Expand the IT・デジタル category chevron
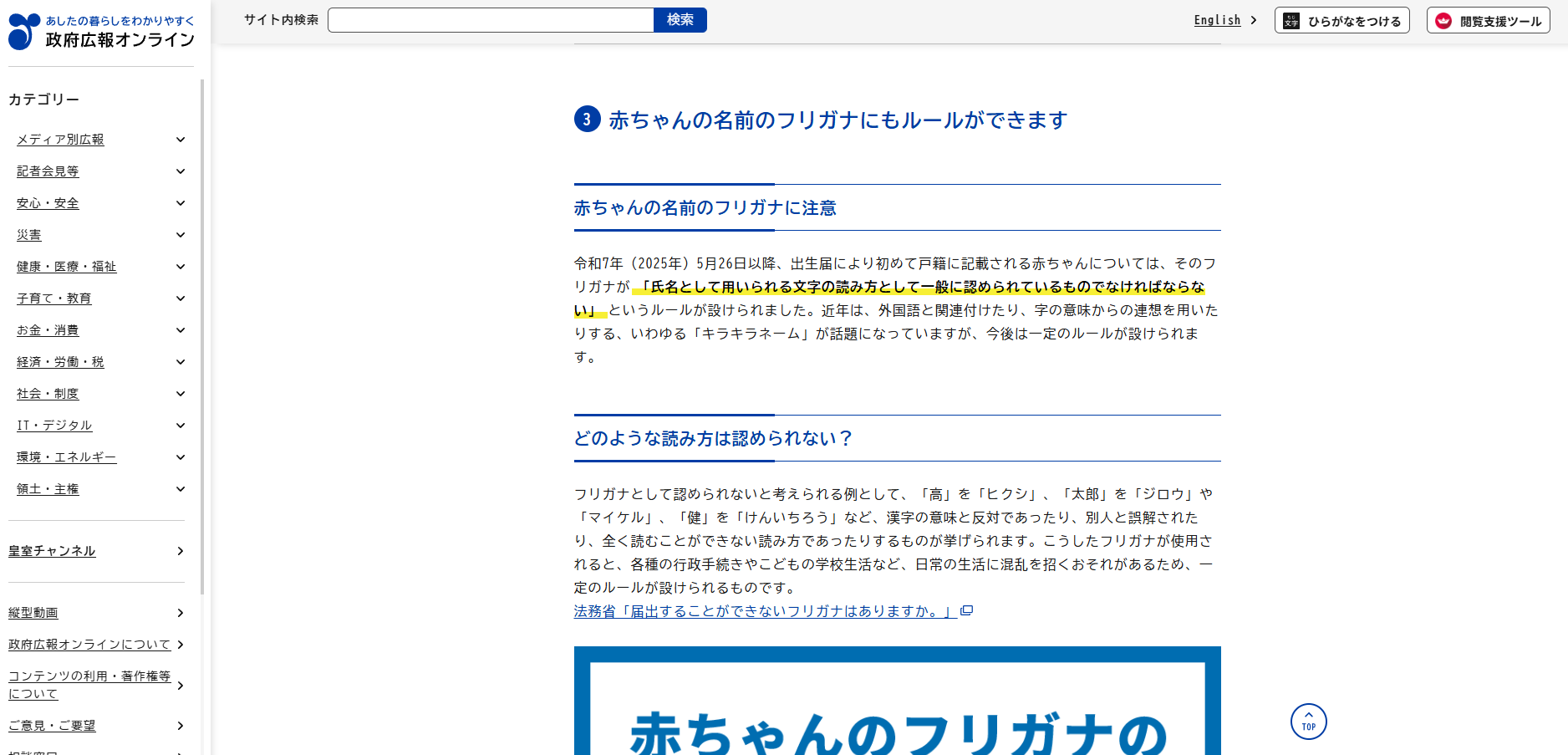Viewport: 1568px width, 755px height. point(181,426)
